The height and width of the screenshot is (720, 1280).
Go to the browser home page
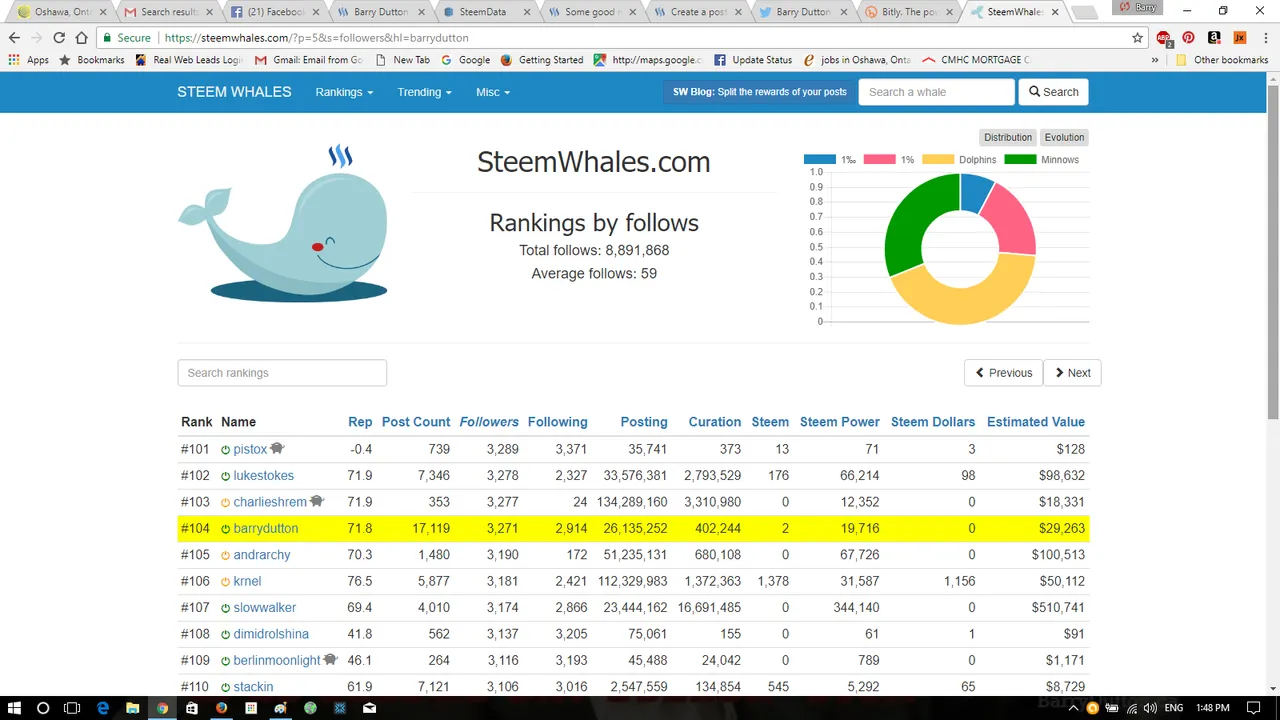[x=82, y=38]
